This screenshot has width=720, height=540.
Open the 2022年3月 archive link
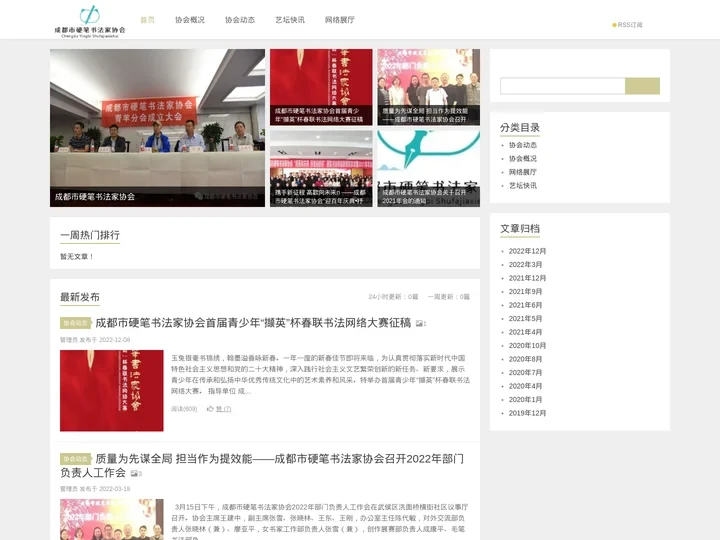pos(525,264)
